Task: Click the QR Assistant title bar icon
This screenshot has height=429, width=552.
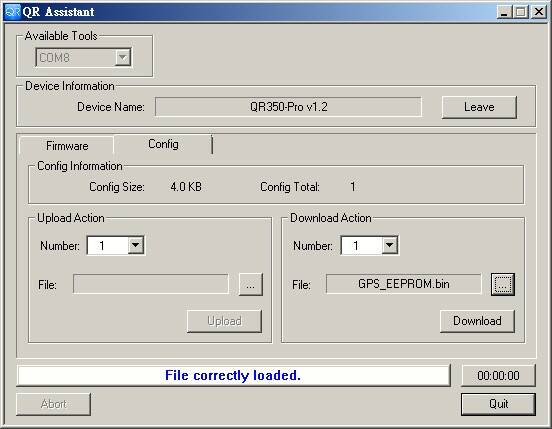Action: 13,12
